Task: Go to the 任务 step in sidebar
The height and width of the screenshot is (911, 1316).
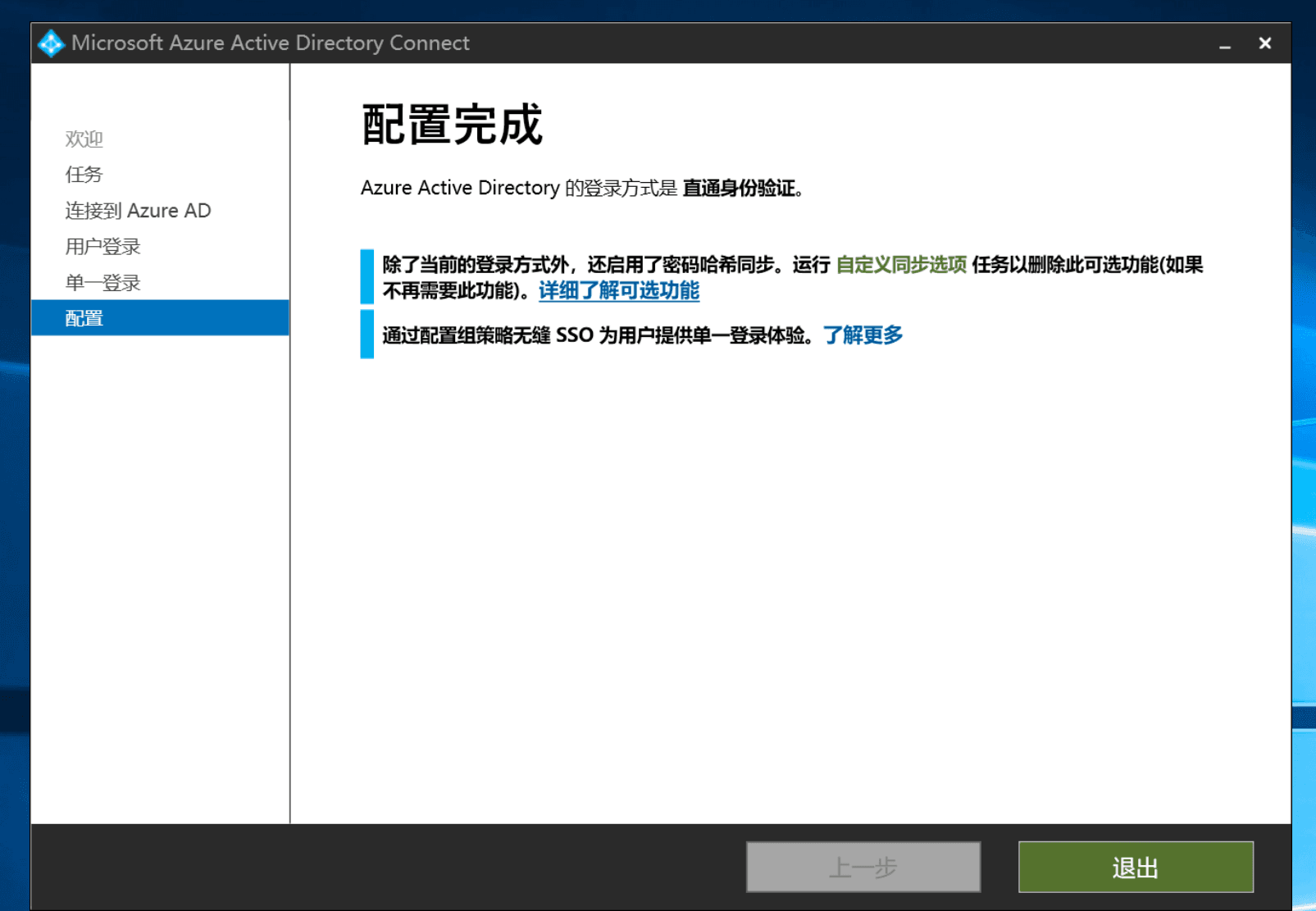Action: coord(84,175)
